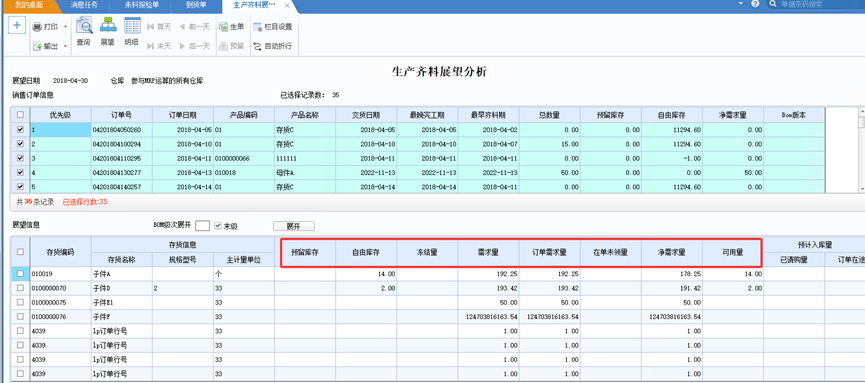Click the 在单未领量 column header

(x=611, y=253)
